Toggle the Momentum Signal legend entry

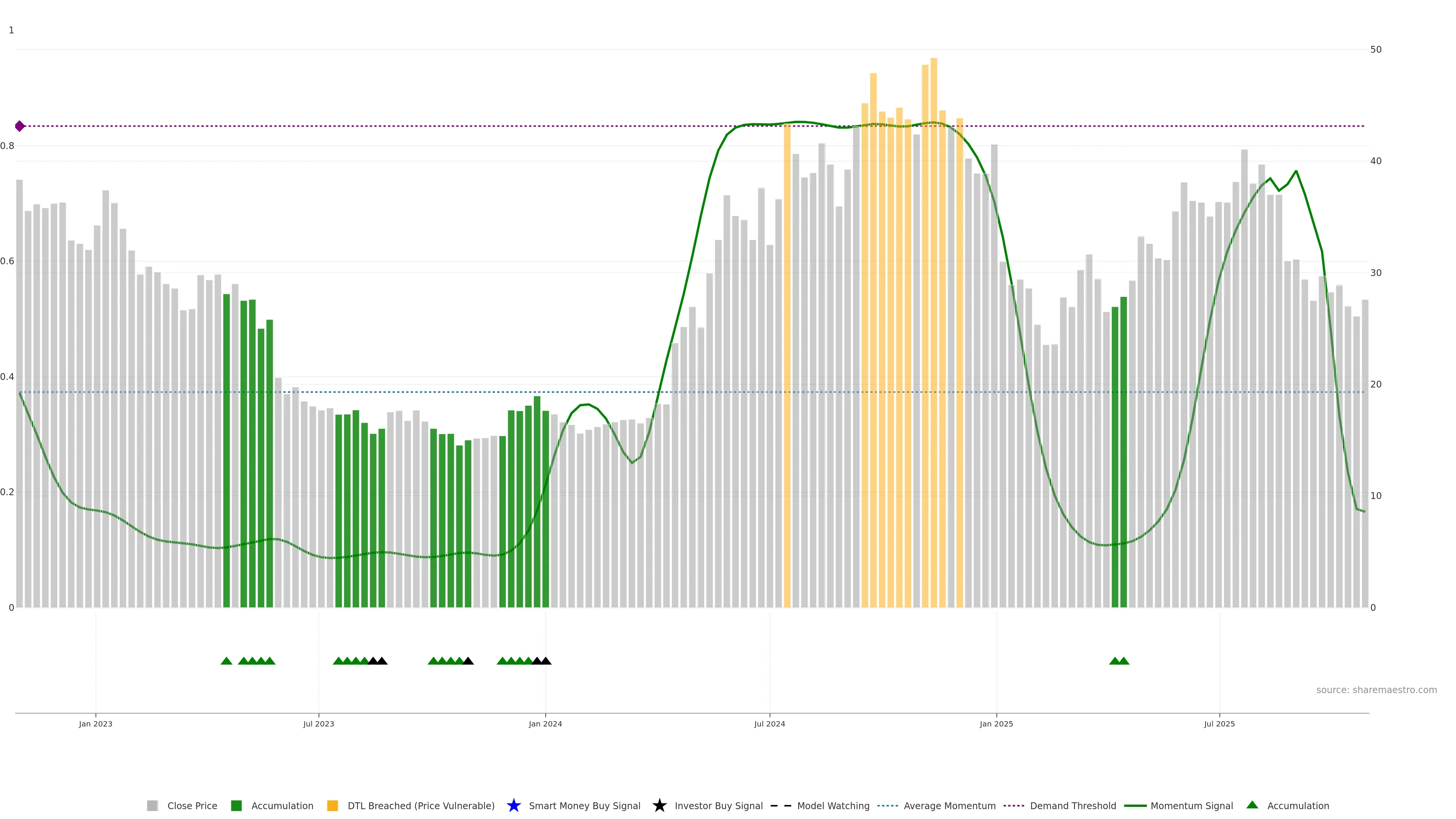[x=1191, y=805]
